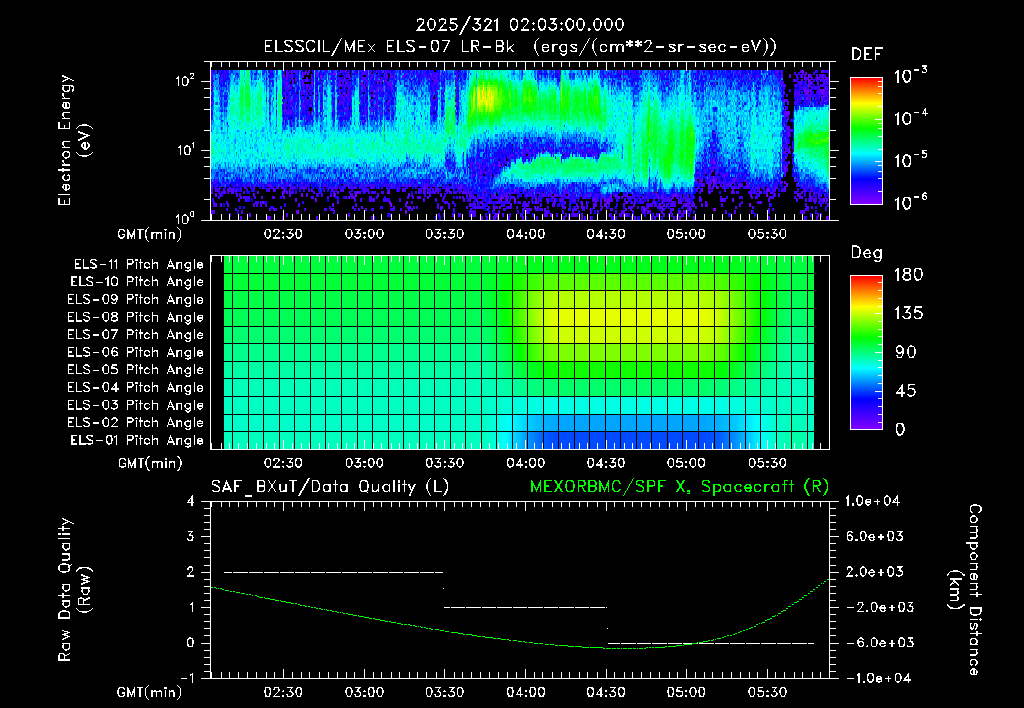Click the 05:30 tick label under the spectrogram
1024x708 pixels.
(767, 234)
